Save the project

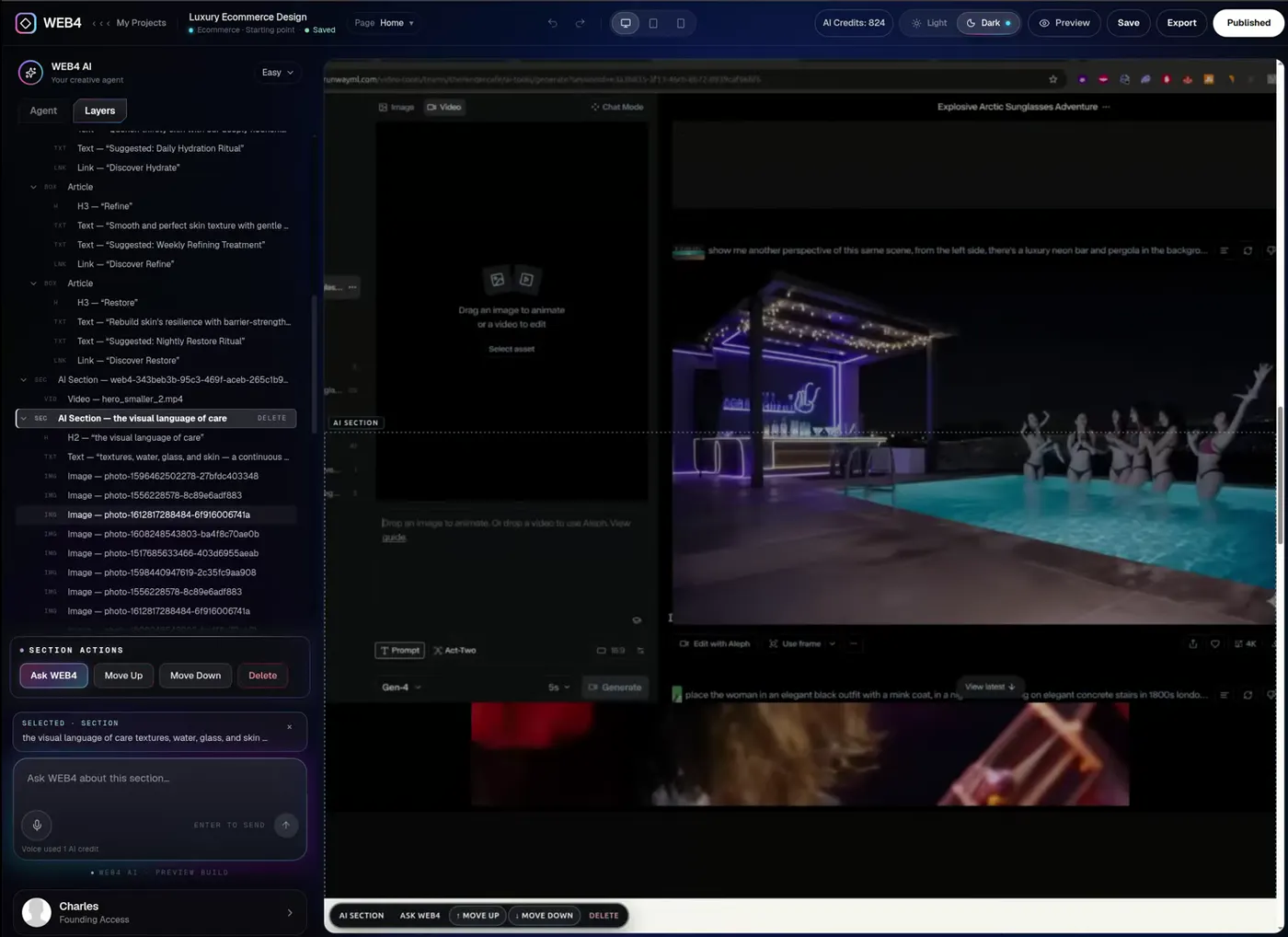[x=1128, y=23]
